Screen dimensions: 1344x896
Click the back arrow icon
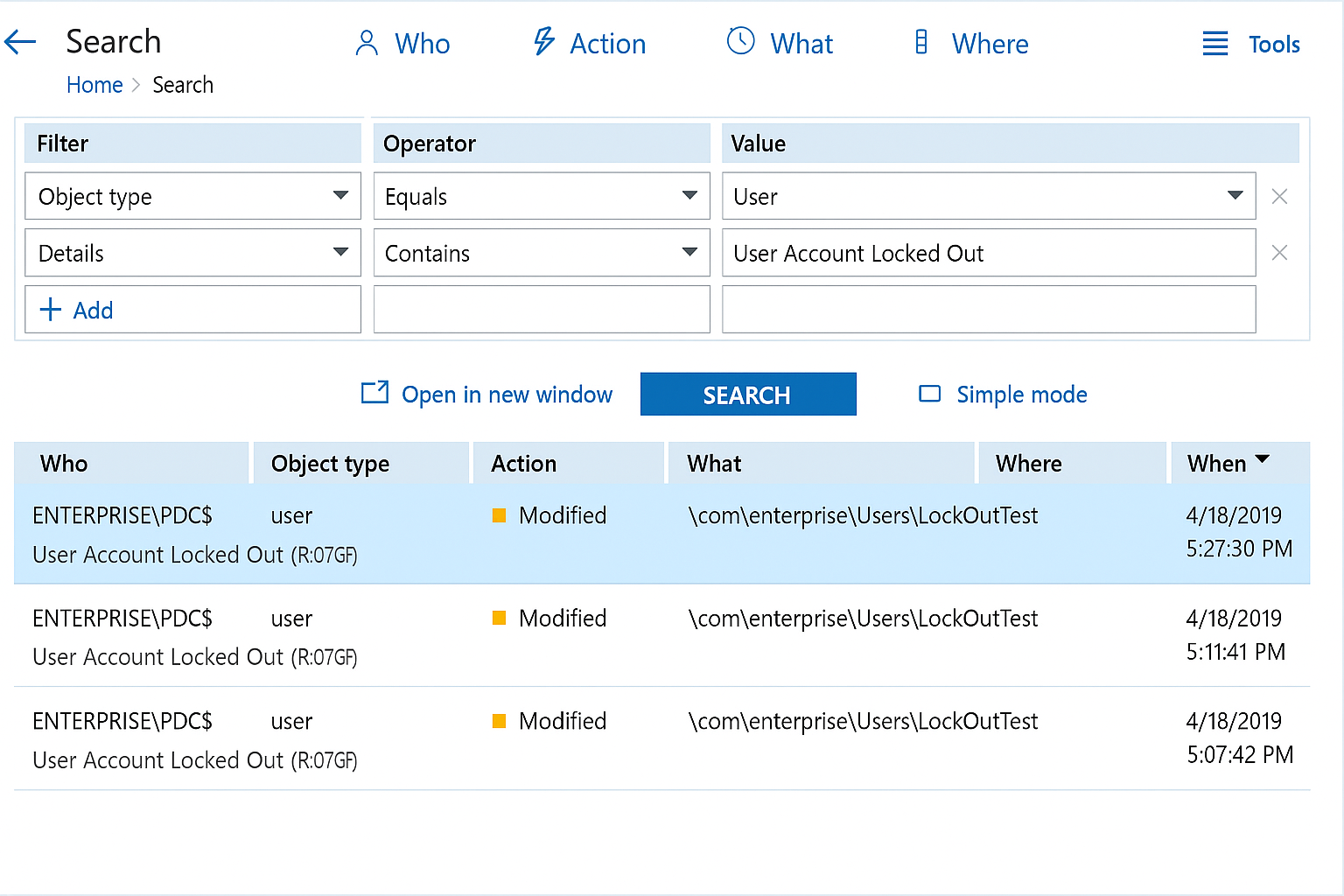20,42
